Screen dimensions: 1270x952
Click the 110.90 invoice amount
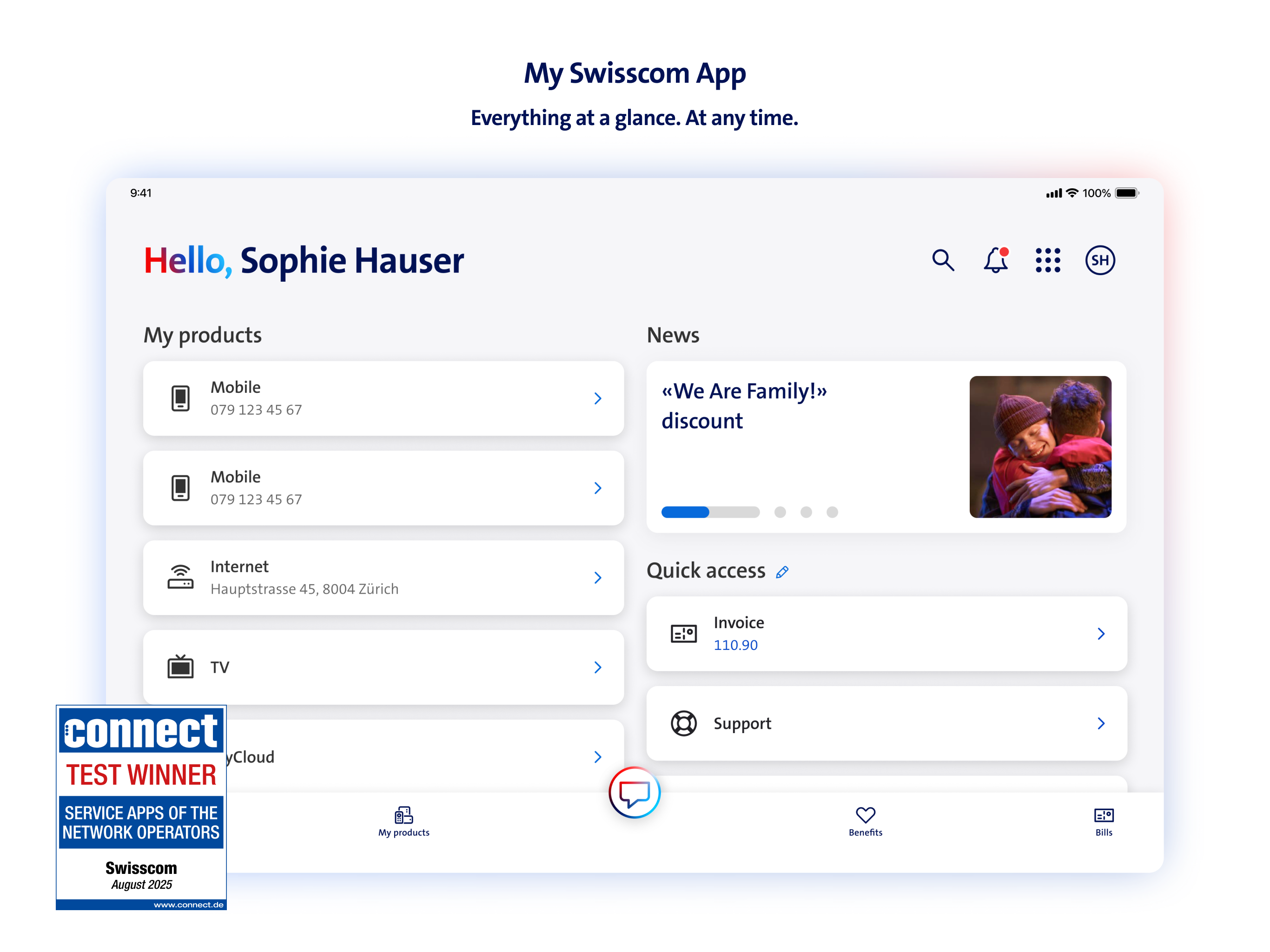point(735,645)
